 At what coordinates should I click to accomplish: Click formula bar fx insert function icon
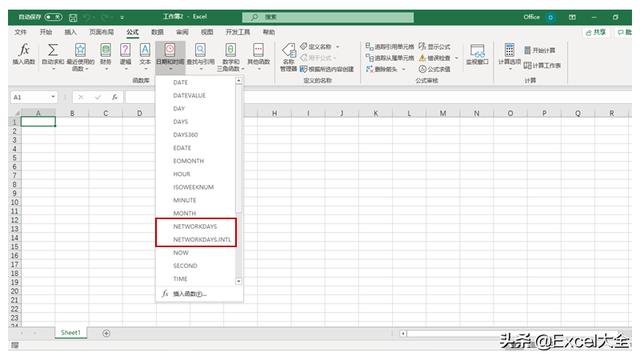(x=115, y=97)
